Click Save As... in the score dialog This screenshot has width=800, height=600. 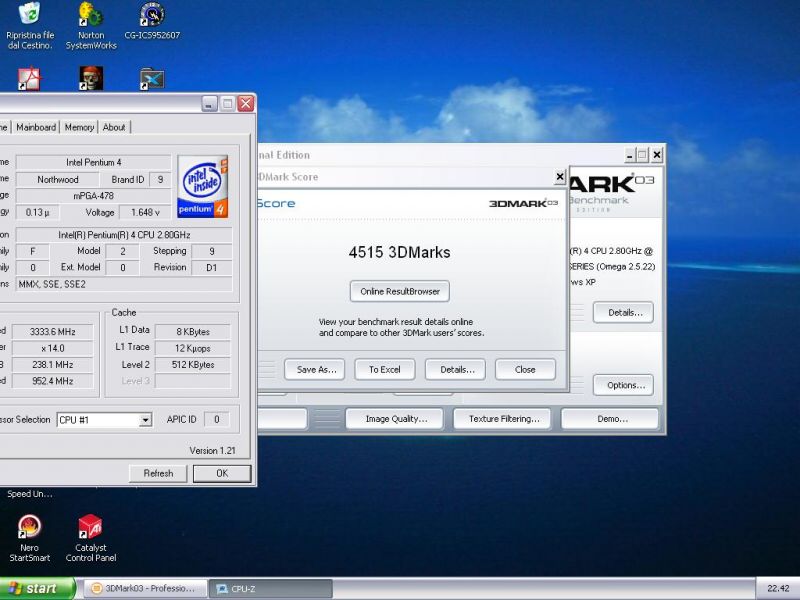(315, 369)
